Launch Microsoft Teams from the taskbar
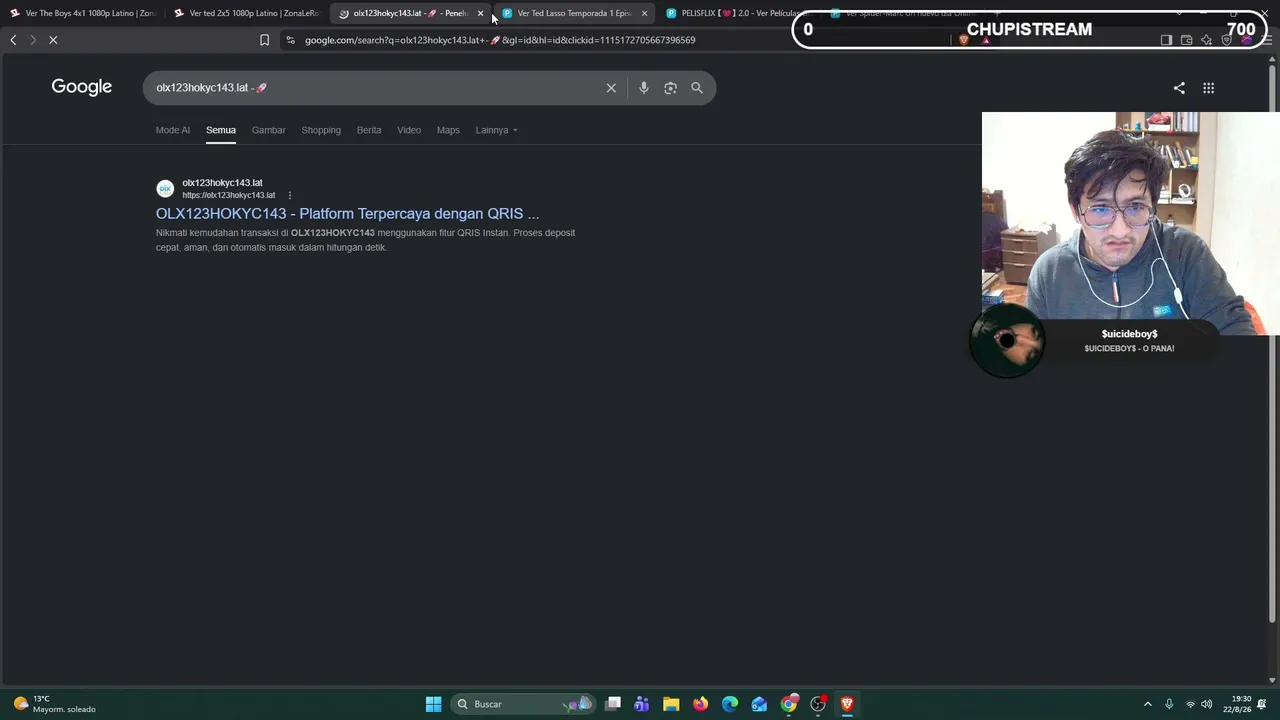Image resolution: width=1280 pixels, height=720 pixels. tap(642, 704)
